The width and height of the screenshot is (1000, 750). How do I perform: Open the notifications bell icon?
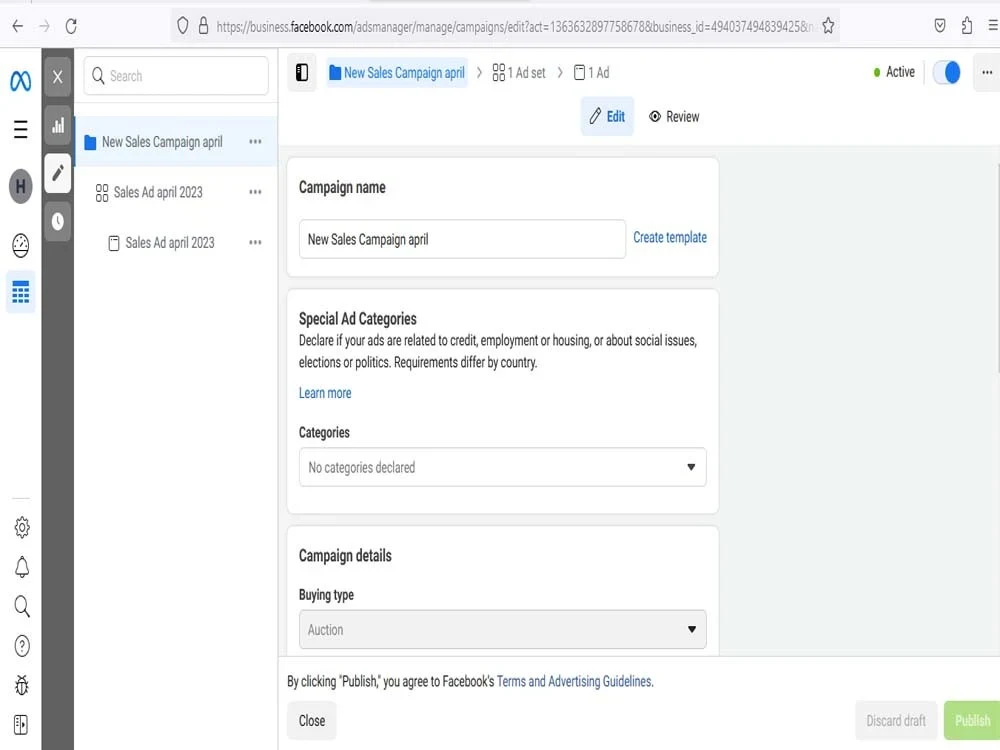22,567
